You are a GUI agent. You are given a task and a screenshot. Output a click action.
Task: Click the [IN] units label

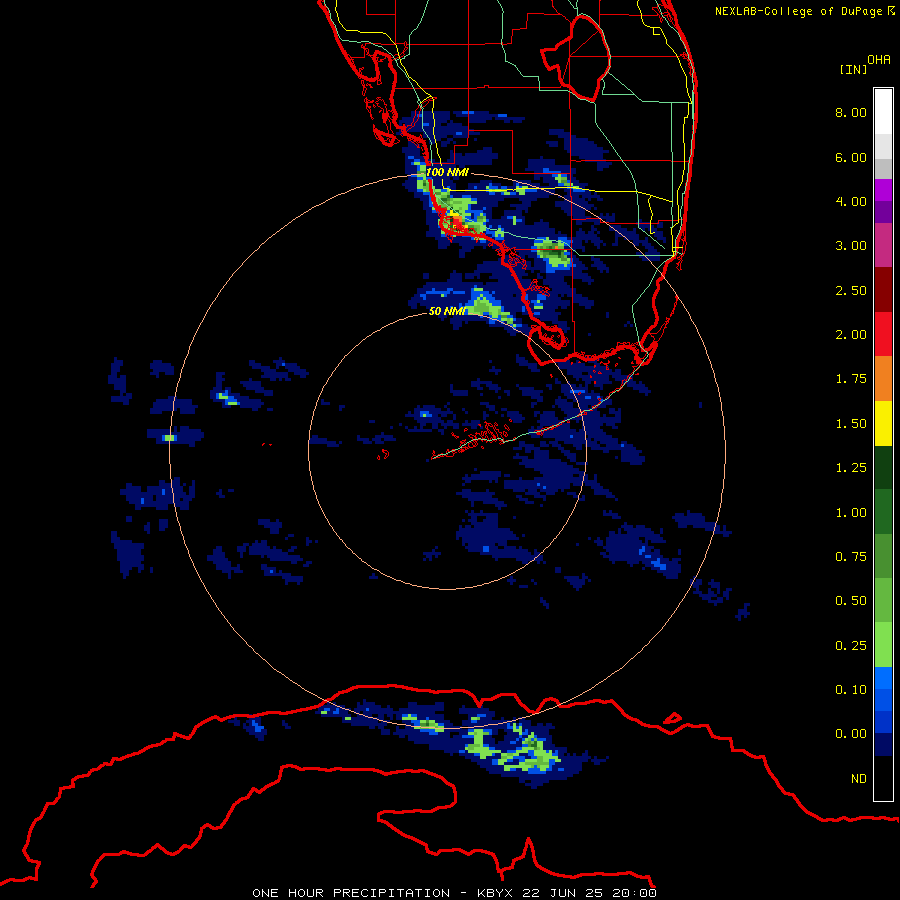[853, 69]
